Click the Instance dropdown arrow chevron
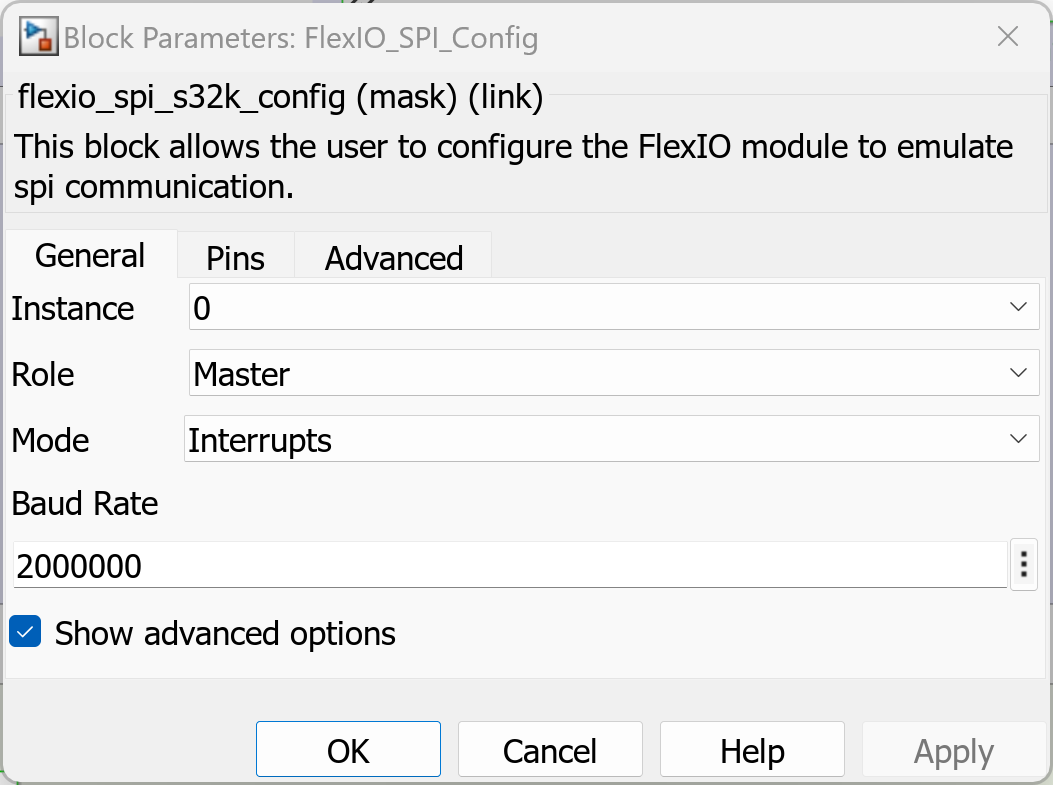Viewport: 1053px width, 785px height. tap(1018, 308)
